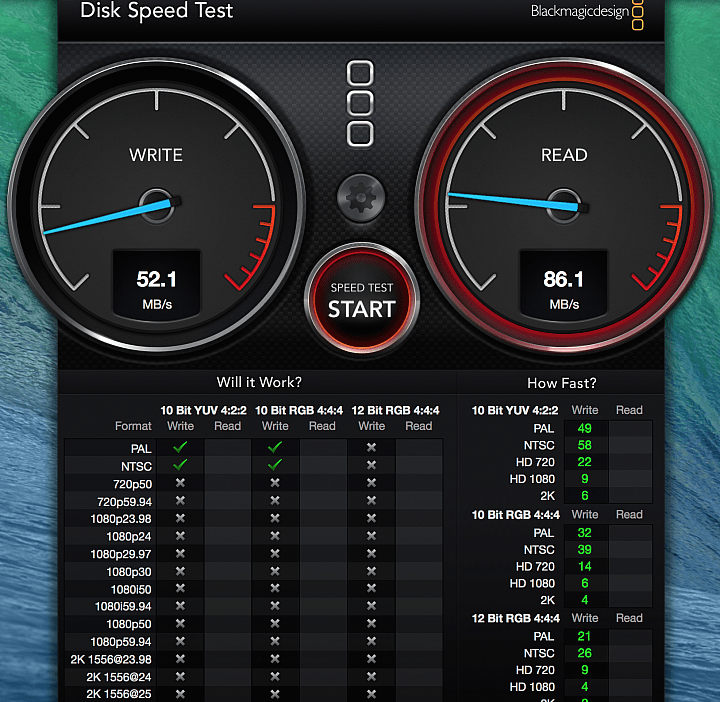720x702 pixels.
Task: Click the middle rounded square between gauges
Action: coord(360,103)
